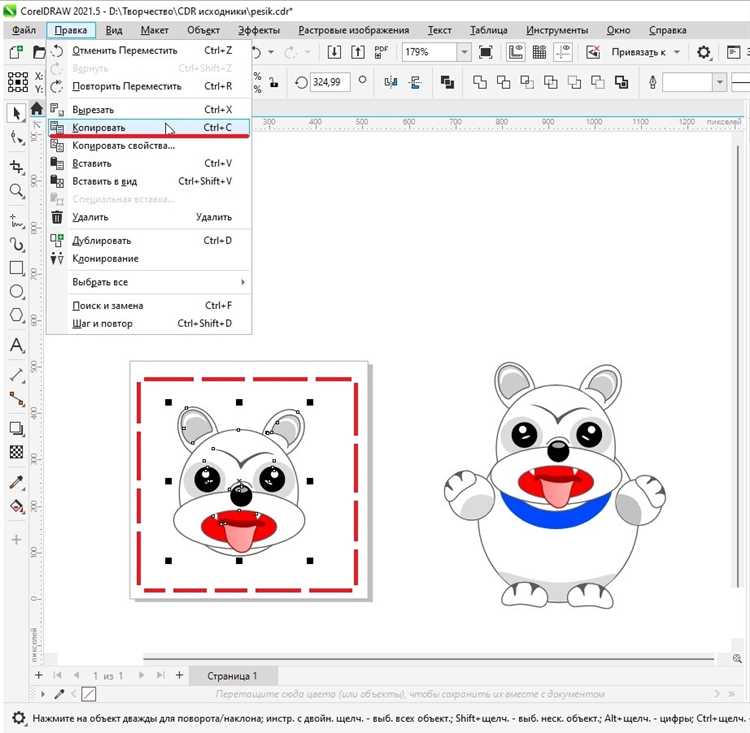This screenshot has height=733, width=750.
Task: Click the Publish to PDF icon
Action: coord(382,52)
